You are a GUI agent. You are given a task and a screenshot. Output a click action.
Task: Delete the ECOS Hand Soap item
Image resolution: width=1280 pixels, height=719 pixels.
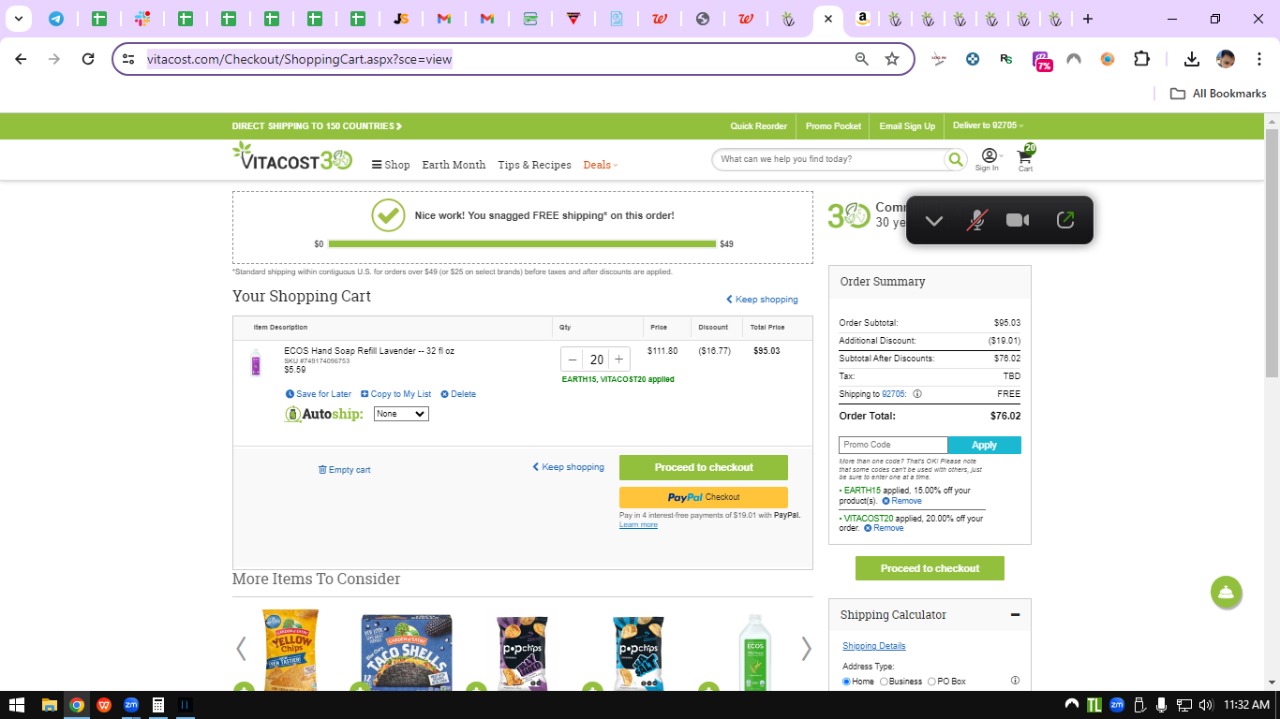458,394
